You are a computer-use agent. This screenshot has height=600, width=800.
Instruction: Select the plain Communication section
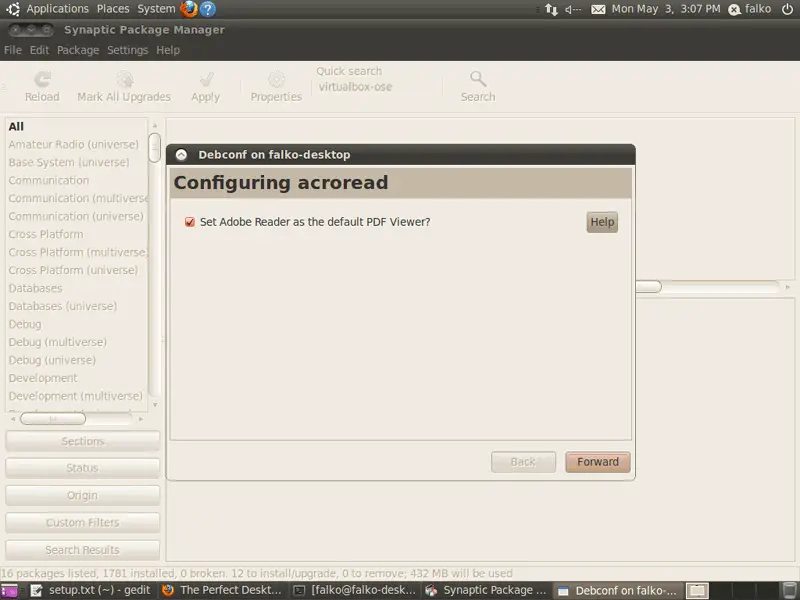click(77, 181)
